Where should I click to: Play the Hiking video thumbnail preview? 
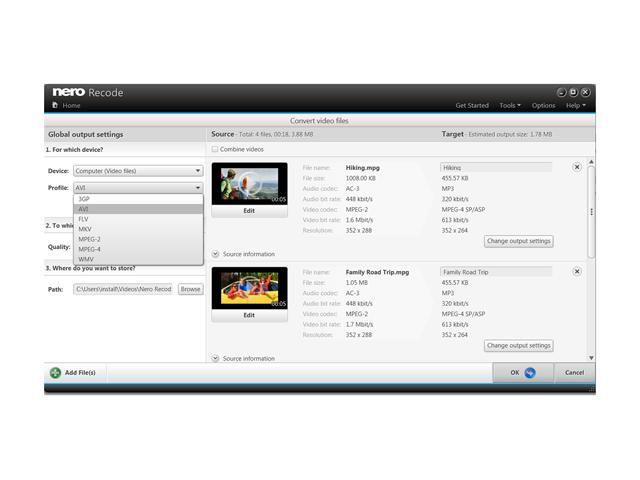pos(249,184)
